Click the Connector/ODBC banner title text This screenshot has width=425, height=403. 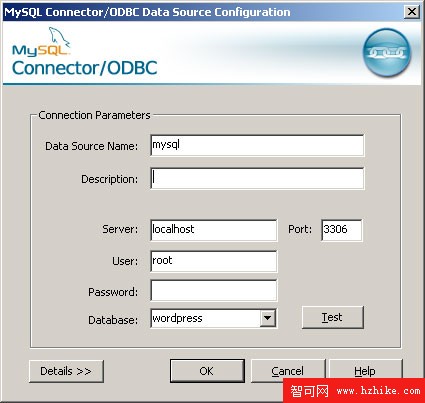click(85, 68)
